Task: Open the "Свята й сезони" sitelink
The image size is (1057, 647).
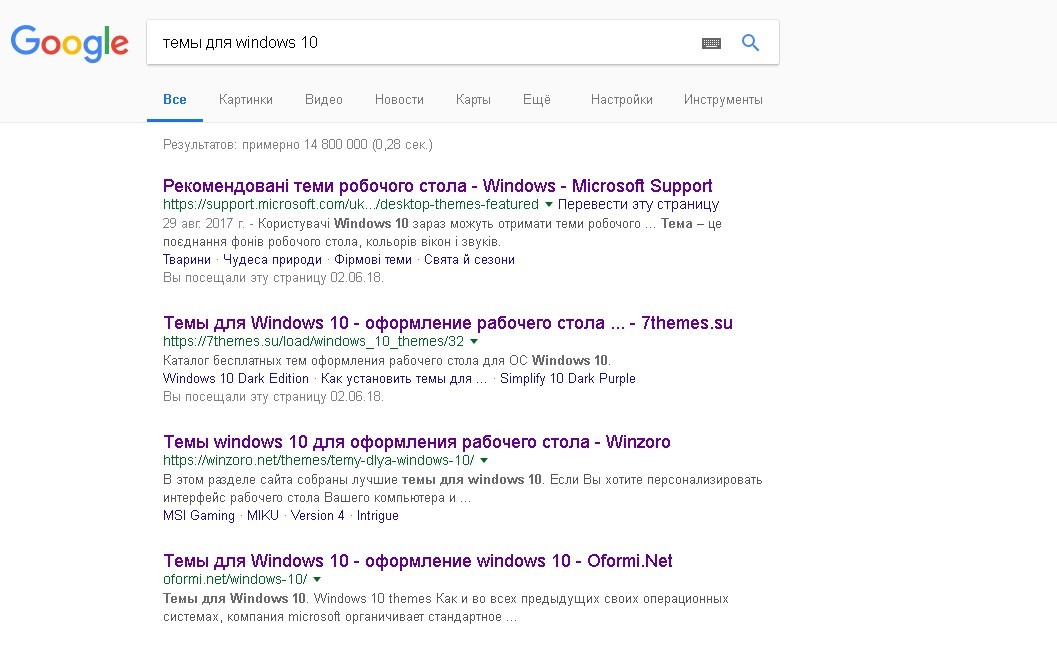Action: tap(469, 259)
